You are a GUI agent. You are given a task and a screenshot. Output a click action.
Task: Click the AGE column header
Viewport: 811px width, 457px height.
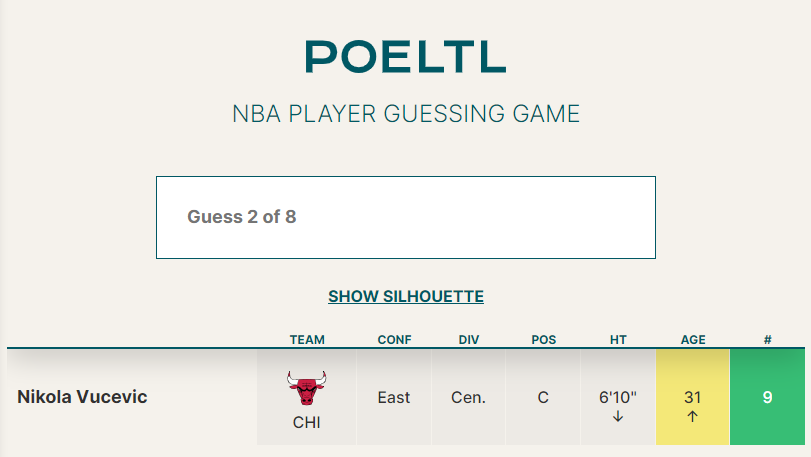(693, 340)
